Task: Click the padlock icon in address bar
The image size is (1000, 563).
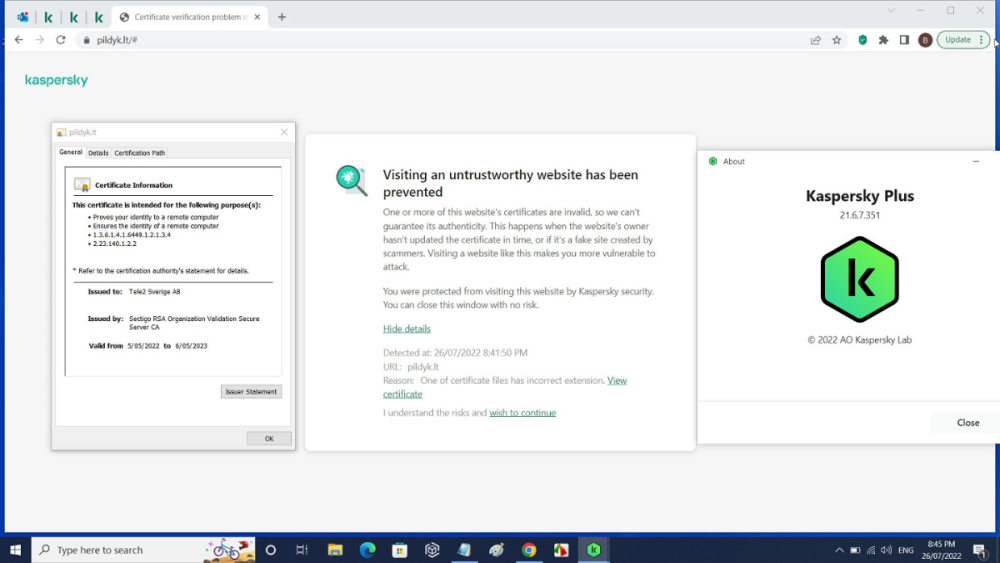Action: (87, 40)
